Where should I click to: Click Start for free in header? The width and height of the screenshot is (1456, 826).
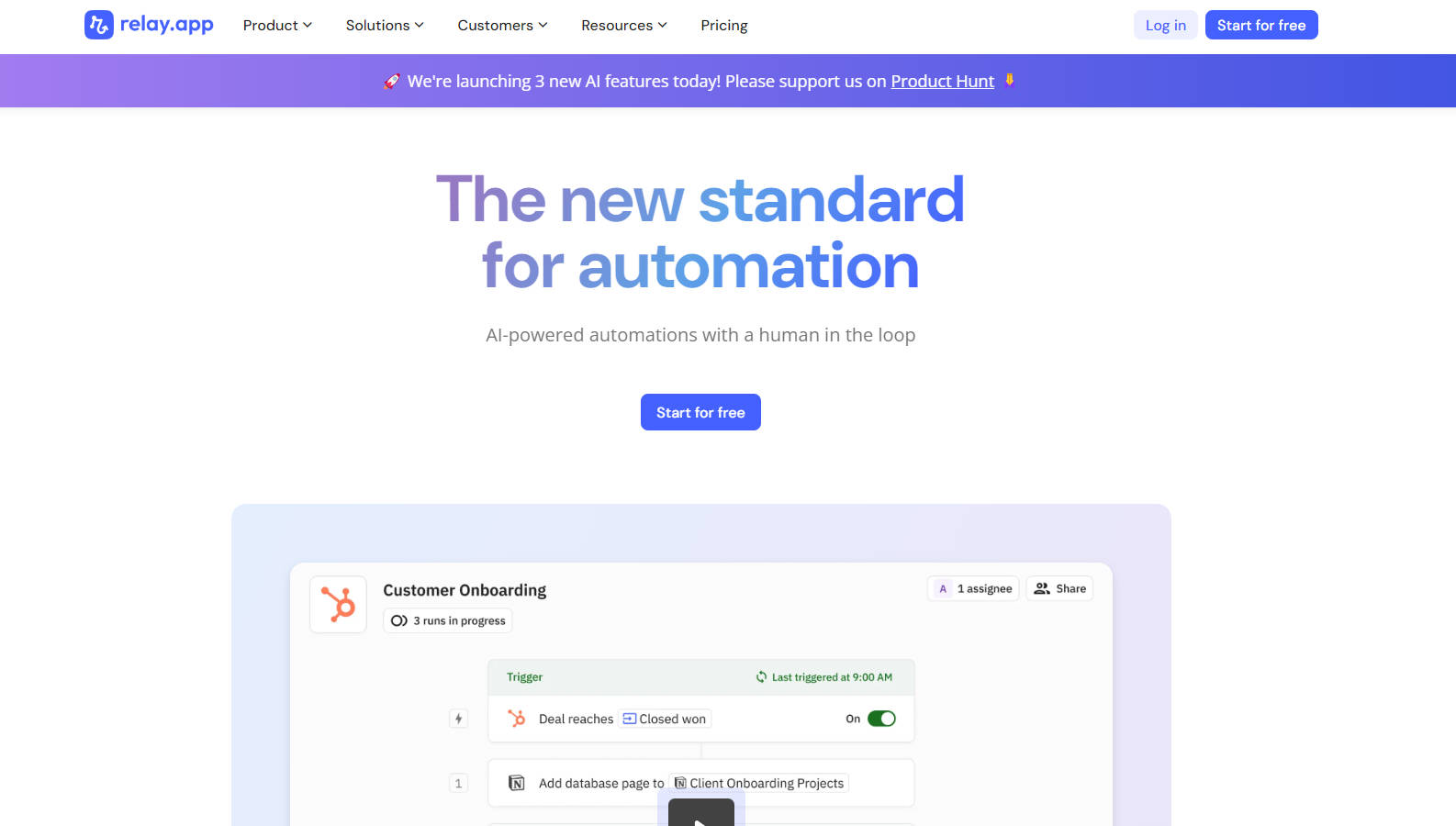tap(1261, 25)
